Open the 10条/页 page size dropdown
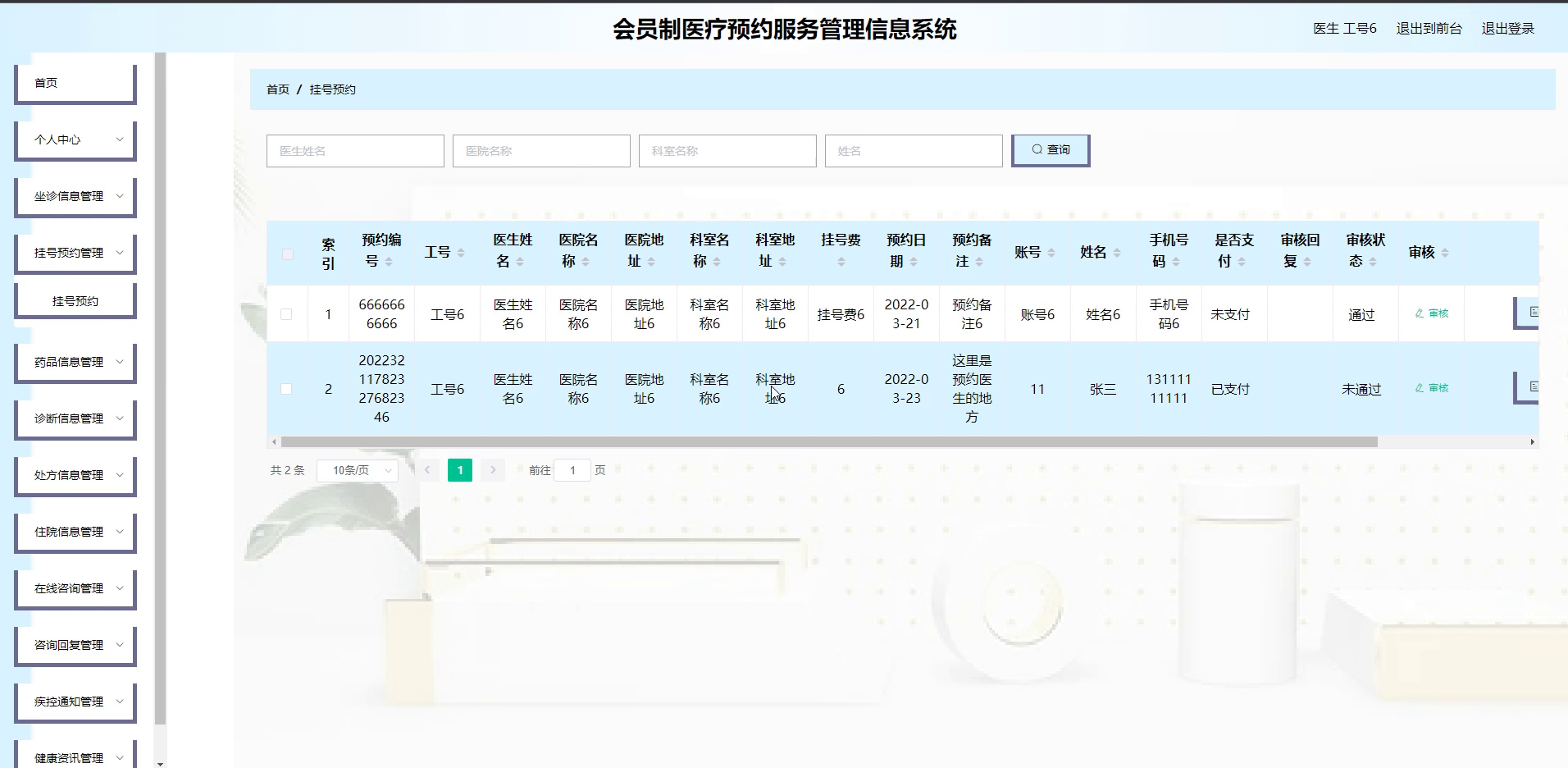The width and height of the screenshot is (1568, 768). pyautogui.click(x=358, y=470)
